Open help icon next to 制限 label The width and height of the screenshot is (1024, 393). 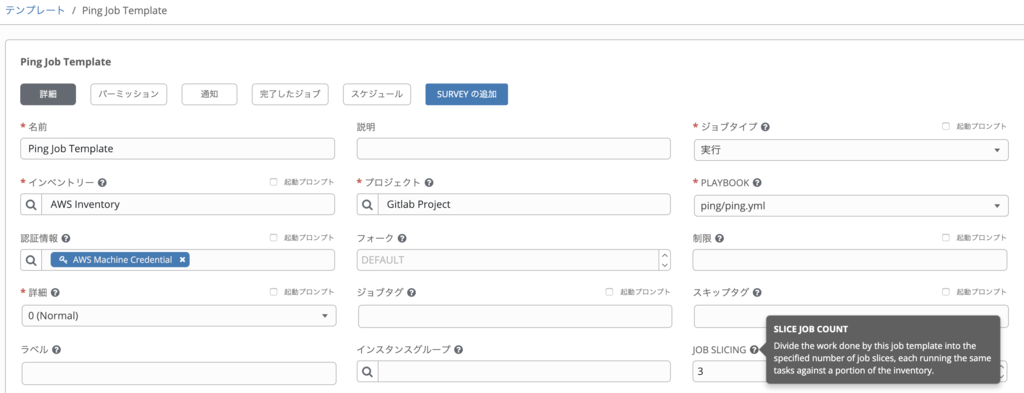(719, 238)
